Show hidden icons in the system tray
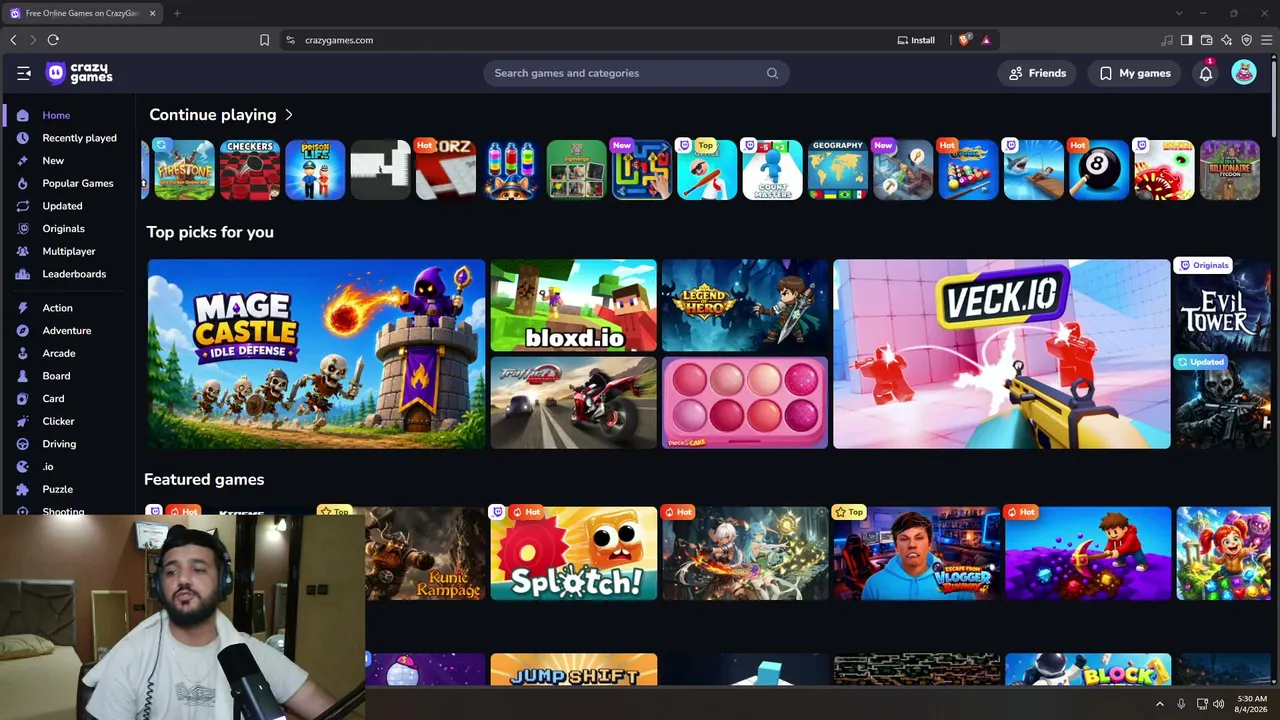Viewport: 1280px width, 720px height. [1160, 704]
